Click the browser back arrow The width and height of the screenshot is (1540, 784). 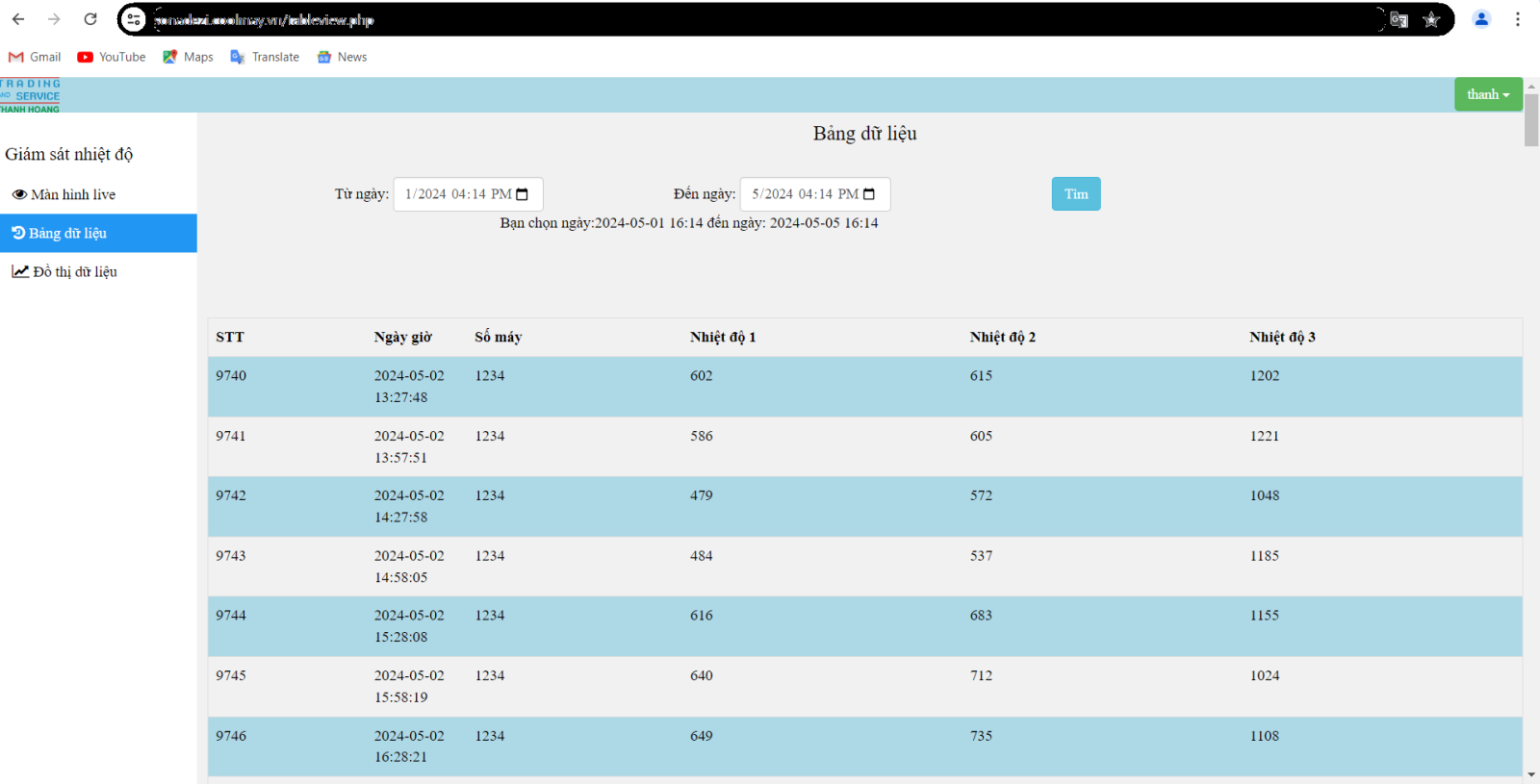point(18,19)
